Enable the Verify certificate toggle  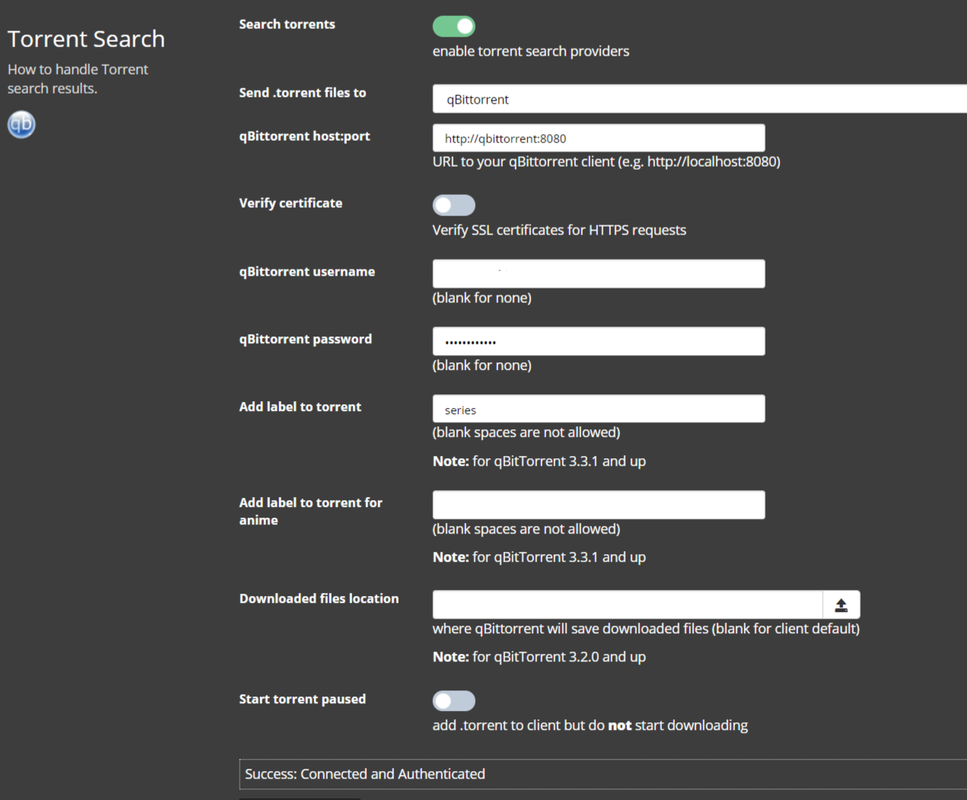[454, 205]
